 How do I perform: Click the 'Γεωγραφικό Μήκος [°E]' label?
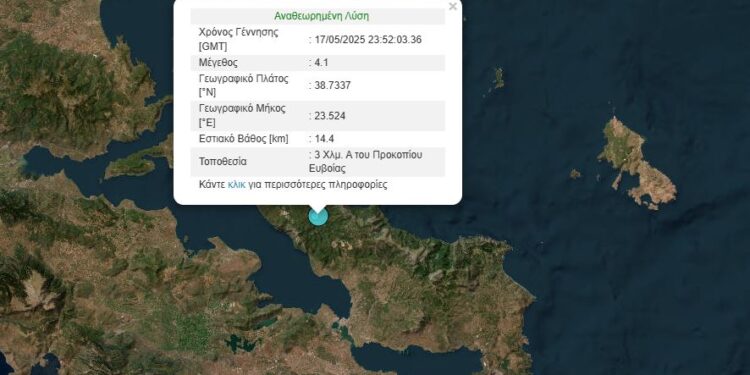(242, 116)
